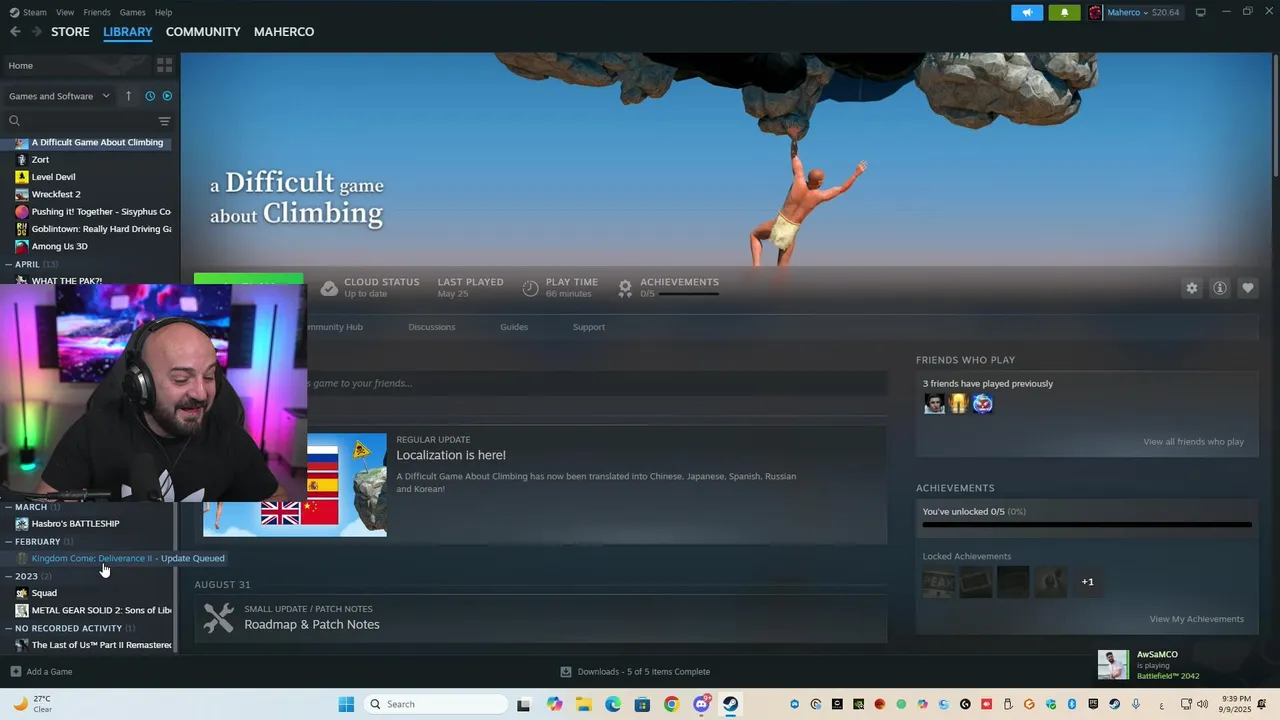The image size is (1280, 720).
Task: Open the Games menu
Action: [x=132, y=12]
